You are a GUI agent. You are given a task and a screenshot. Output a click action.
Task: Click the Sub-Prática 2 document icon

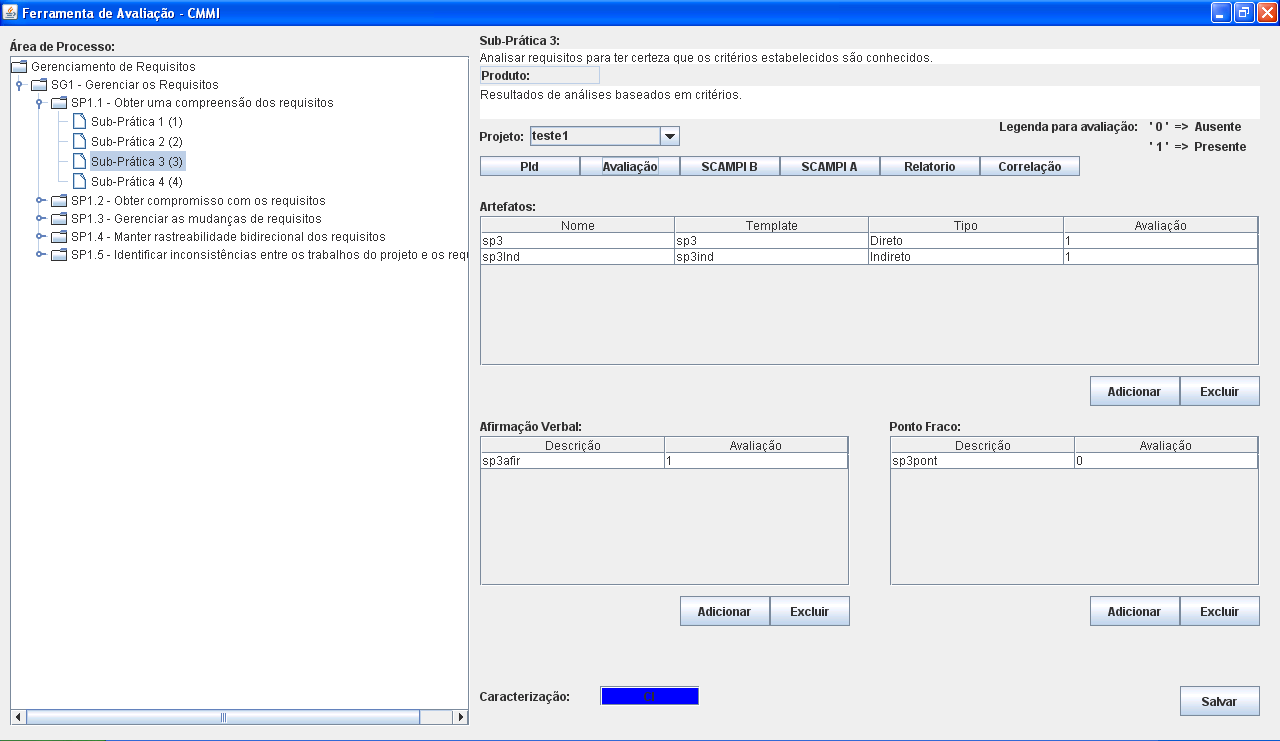(x=79, y=141)
